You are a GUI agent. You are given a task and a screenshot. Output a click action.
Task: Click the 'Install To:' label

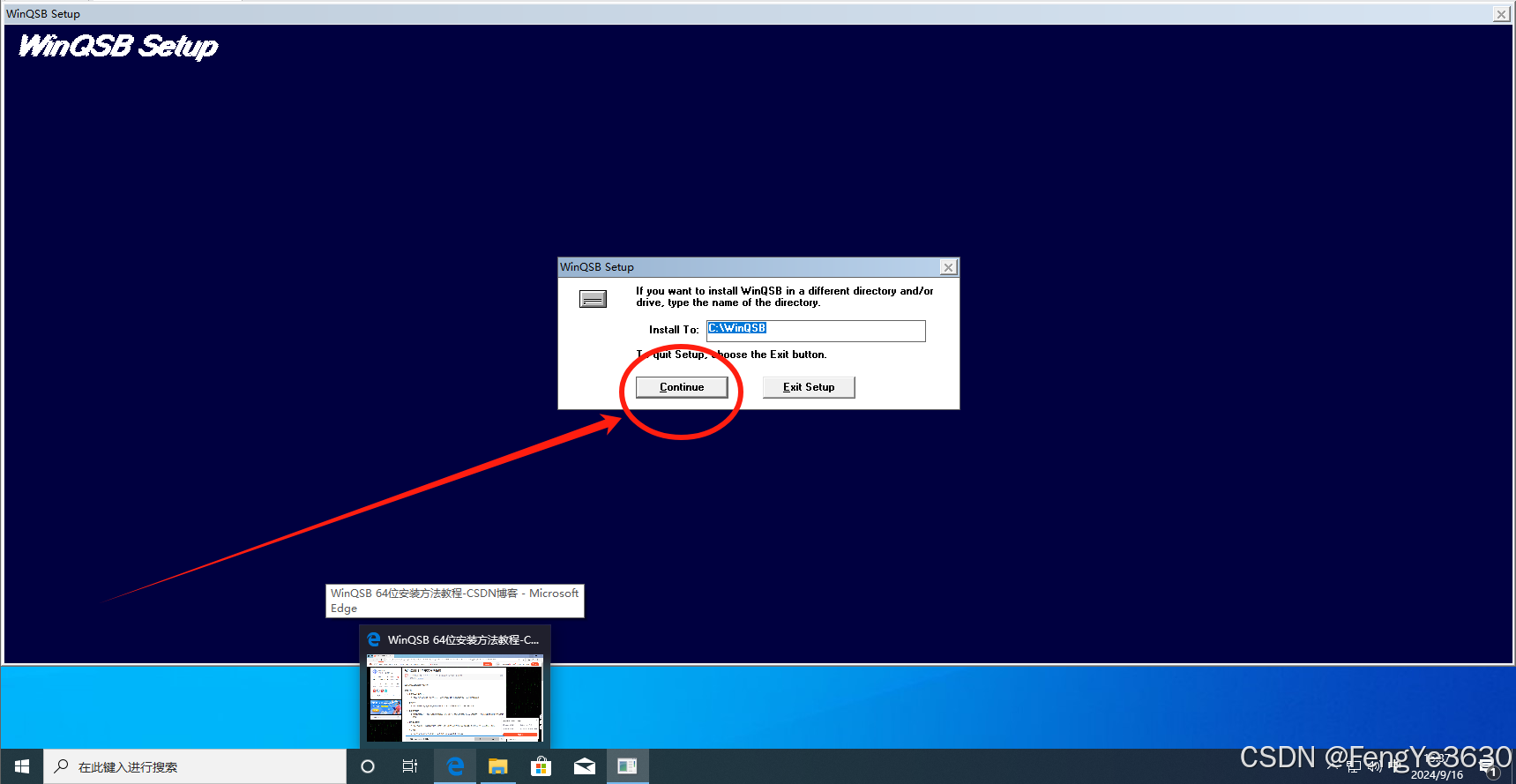point(674,330)
